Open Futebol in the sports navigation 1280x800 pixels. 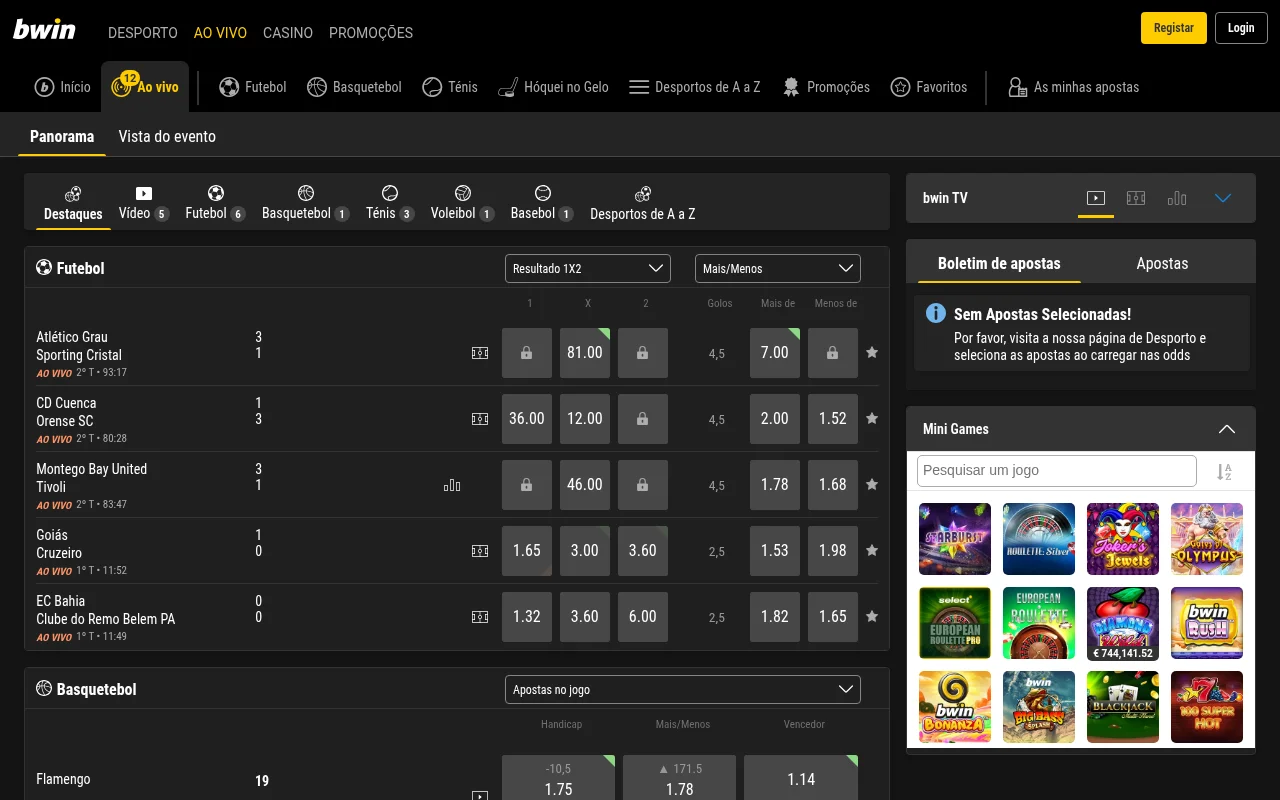click(253, 87)
